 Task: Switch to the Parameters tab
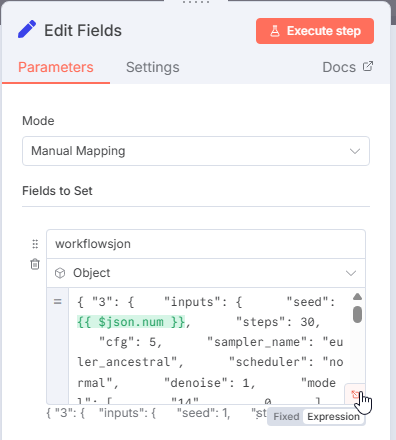point(56,67)
